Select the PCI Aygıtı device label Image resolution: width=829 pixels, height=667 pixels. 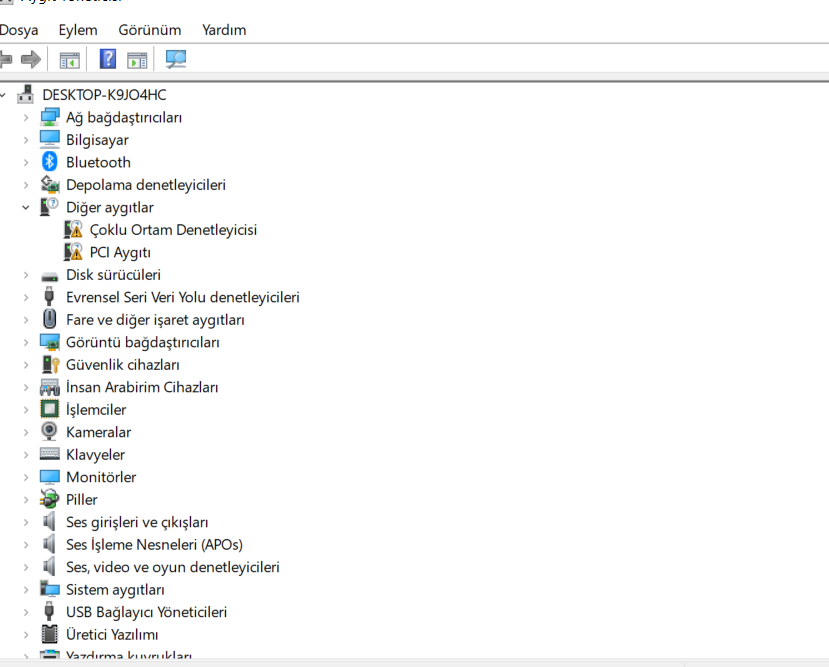click(120, 253)
